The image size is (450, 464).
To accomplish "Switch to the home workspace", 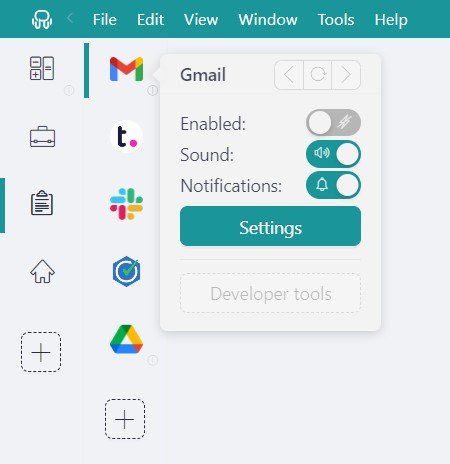I will click(x=42, y=271).
